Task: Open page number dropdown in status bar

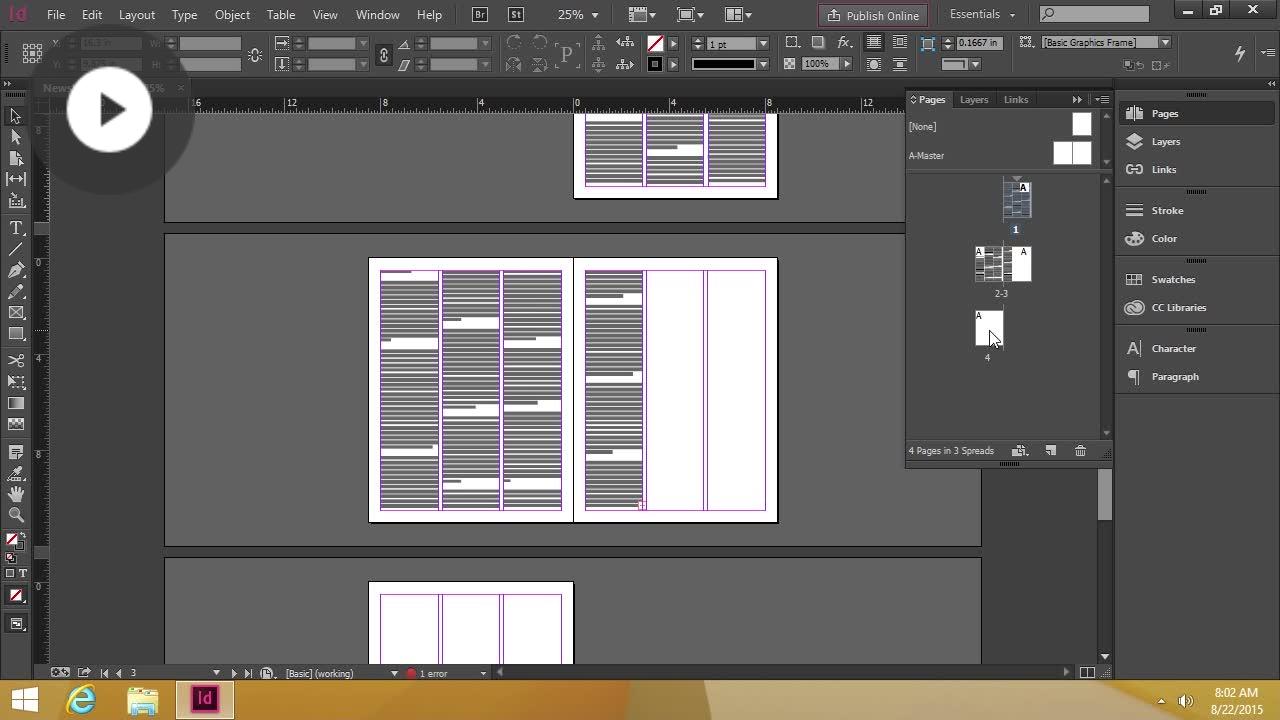Action: [x=216, y=673]
